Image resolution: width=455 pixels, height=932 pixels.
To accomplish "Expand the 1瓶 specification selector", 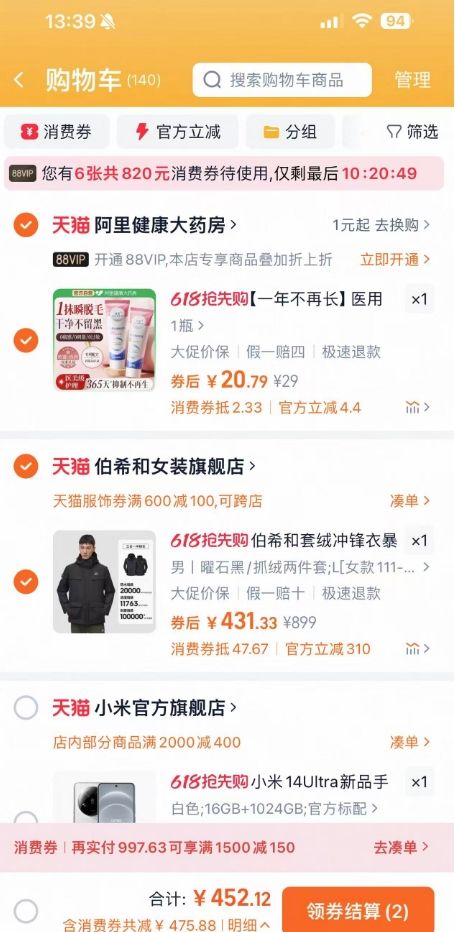I will click(187, 326).
